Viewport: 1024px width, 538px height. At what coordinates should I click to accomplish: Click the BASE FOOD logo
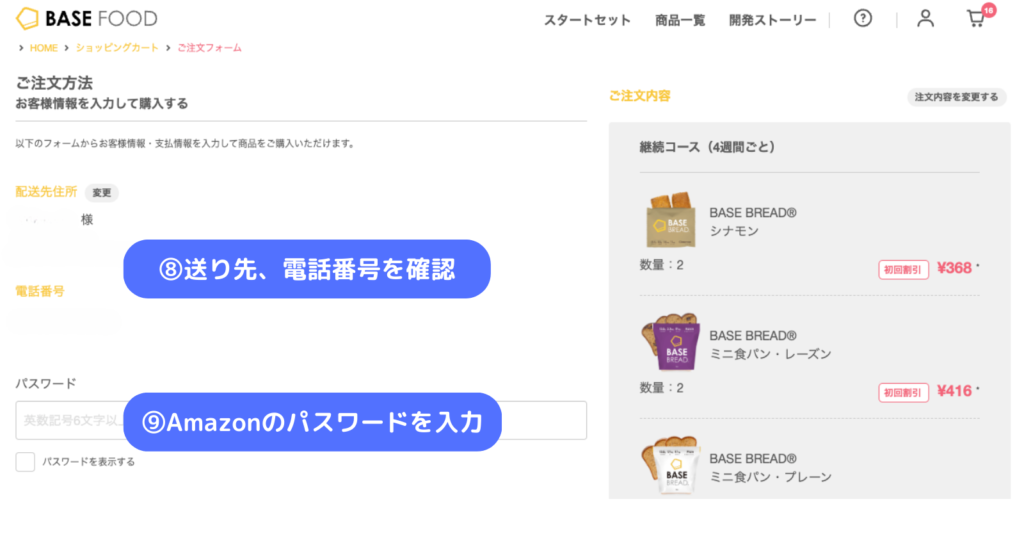(x=86, y=18)
